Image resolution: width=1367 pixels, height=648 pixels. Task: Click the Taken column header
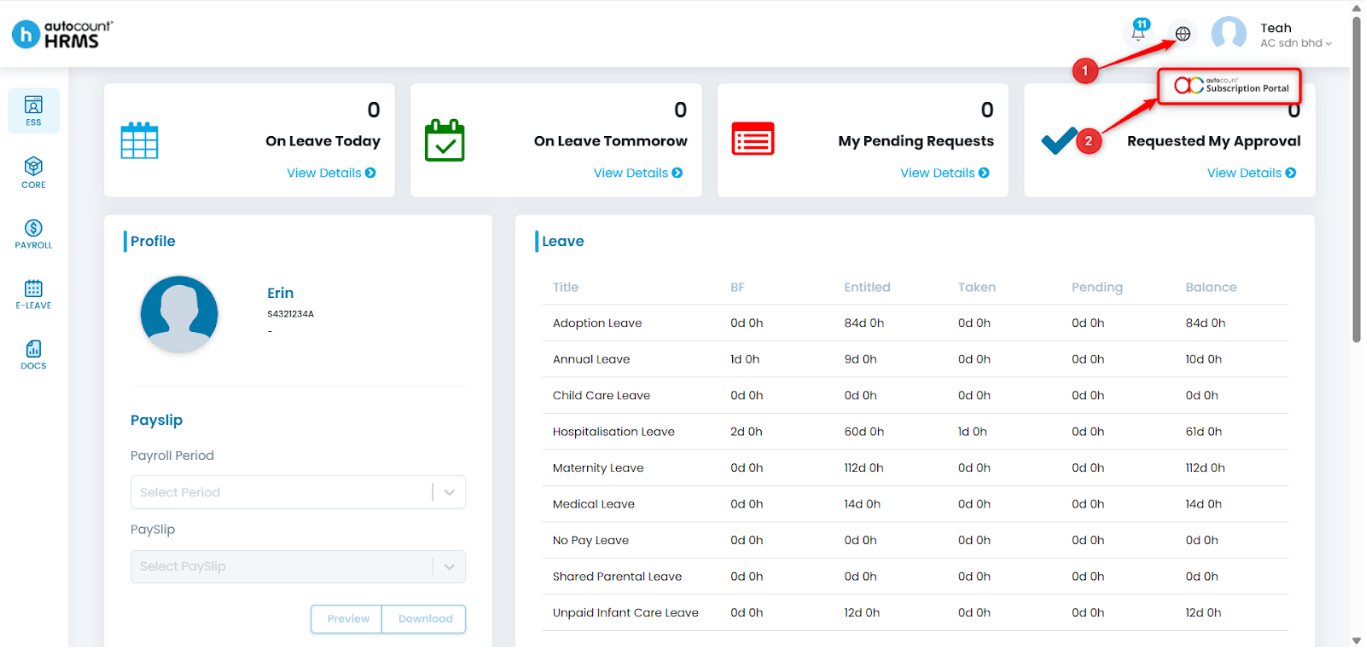977,287
